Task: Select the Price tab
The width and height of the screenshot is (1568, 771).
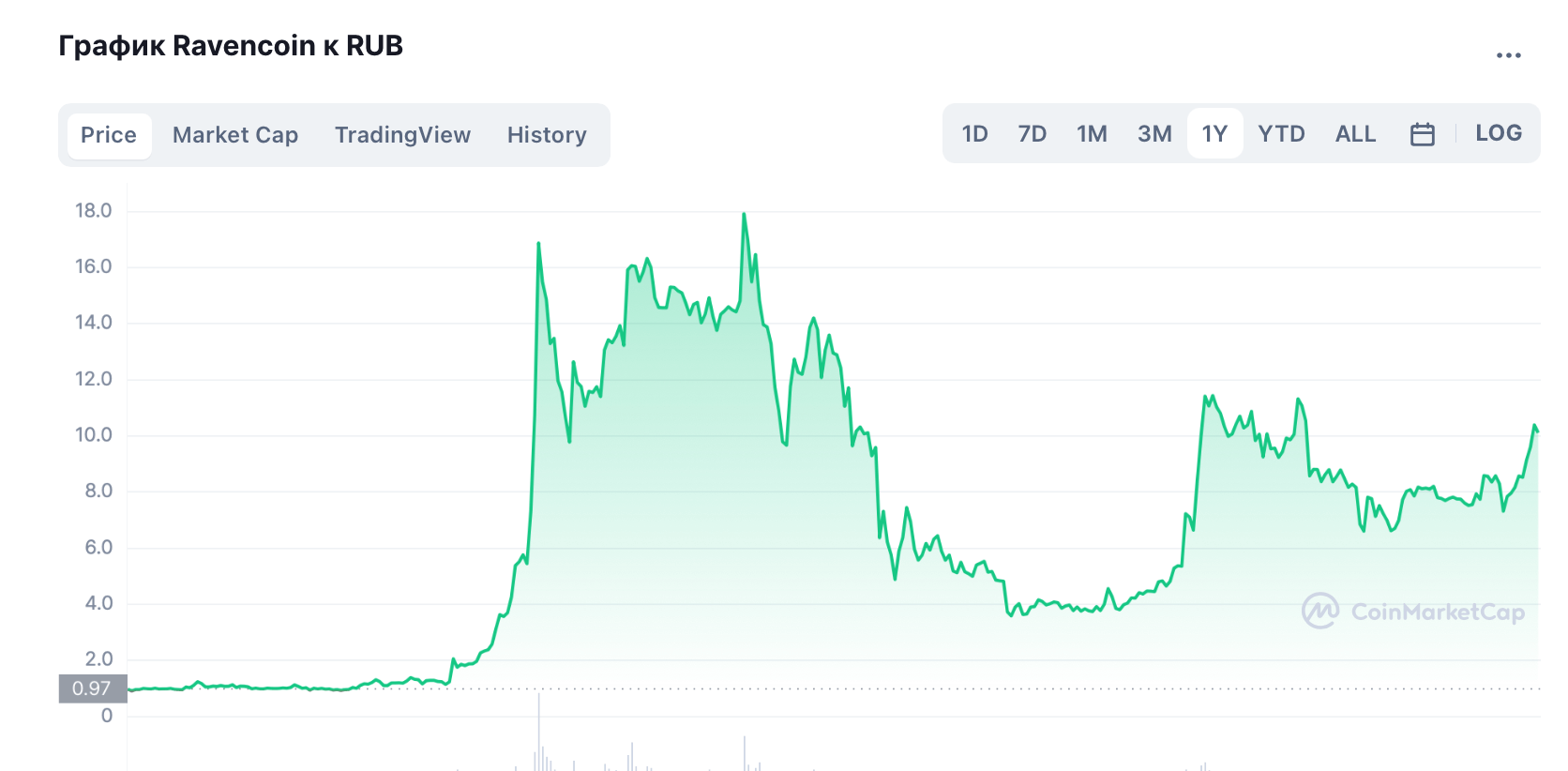Action: pyautogui.click(x=109, y=135)
